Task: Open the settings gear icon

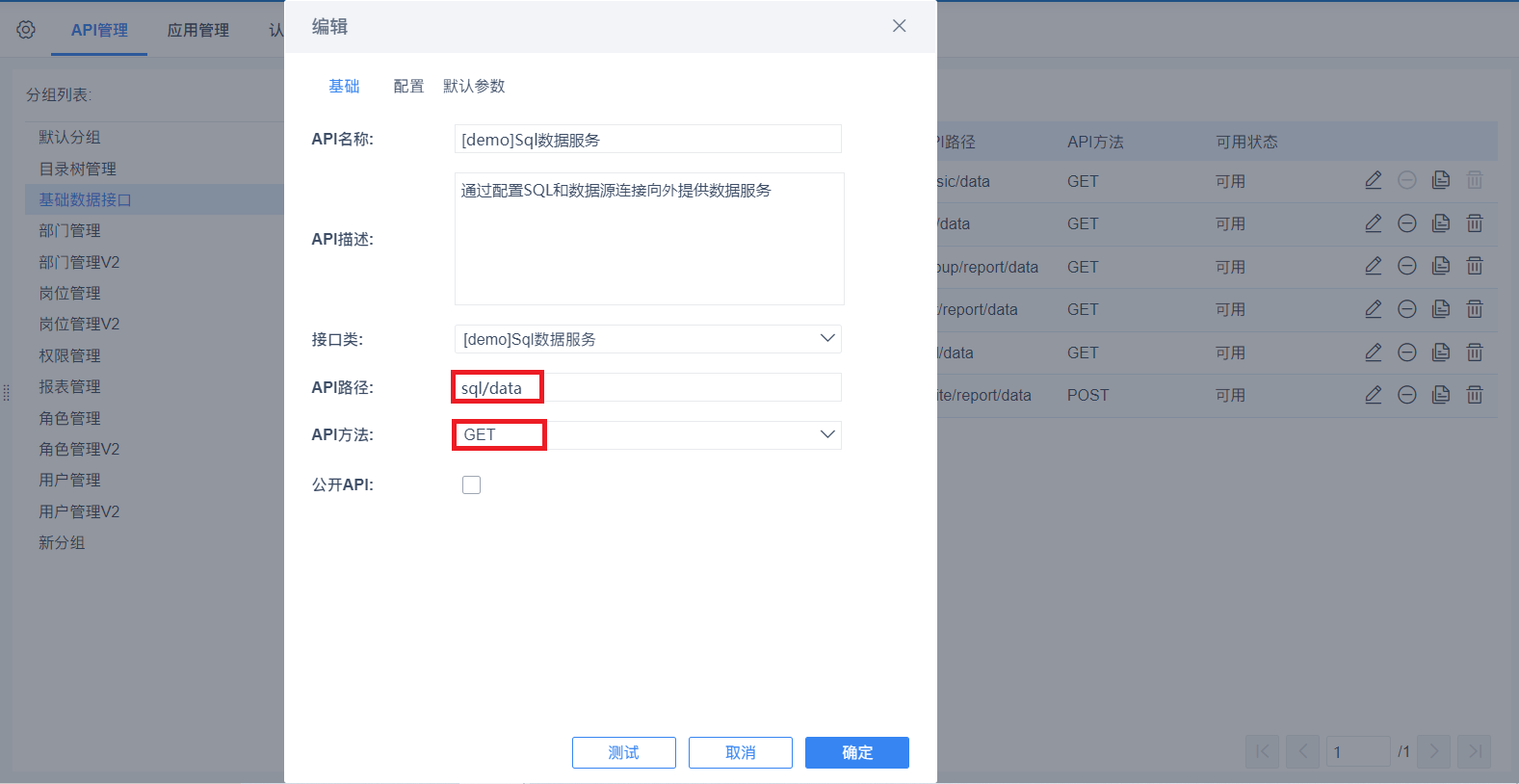Action: point(26,30)
